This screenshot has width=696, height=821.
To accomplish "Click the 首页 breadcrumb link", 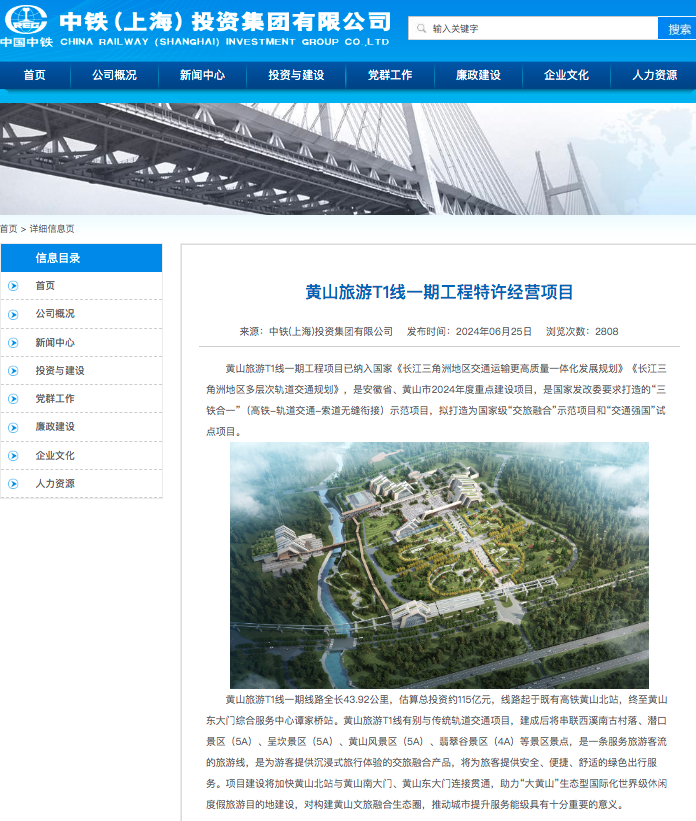I will [9, 229].
